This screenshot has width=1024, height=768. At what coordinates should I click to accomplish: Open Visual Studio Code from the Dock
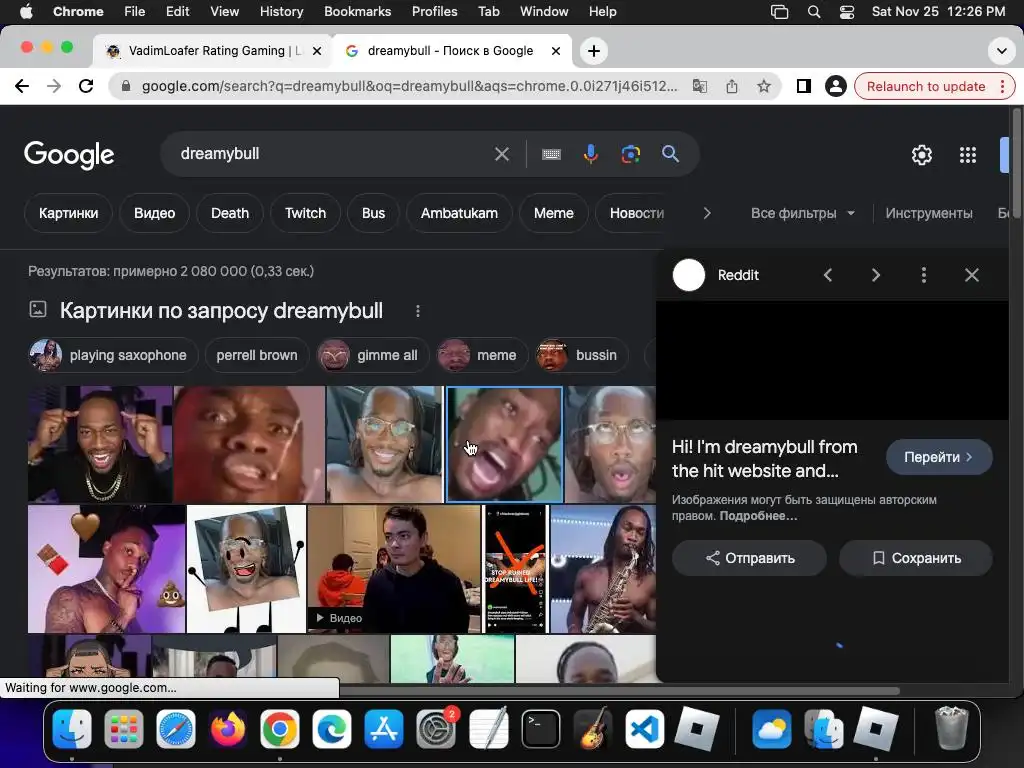click(644, 729)
